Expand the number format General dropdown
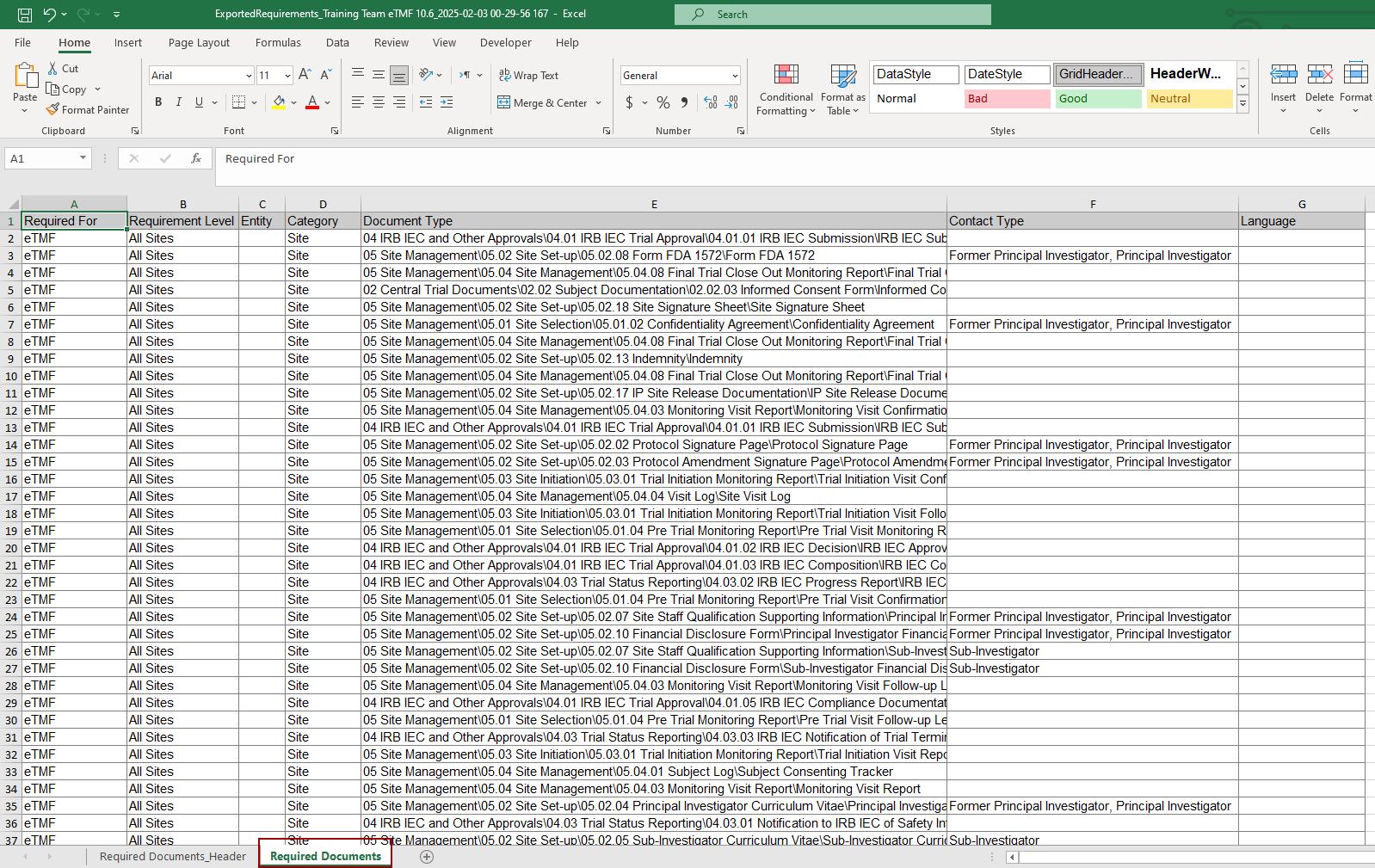This screenshot has height=868, width=1375. pos(734,76)
